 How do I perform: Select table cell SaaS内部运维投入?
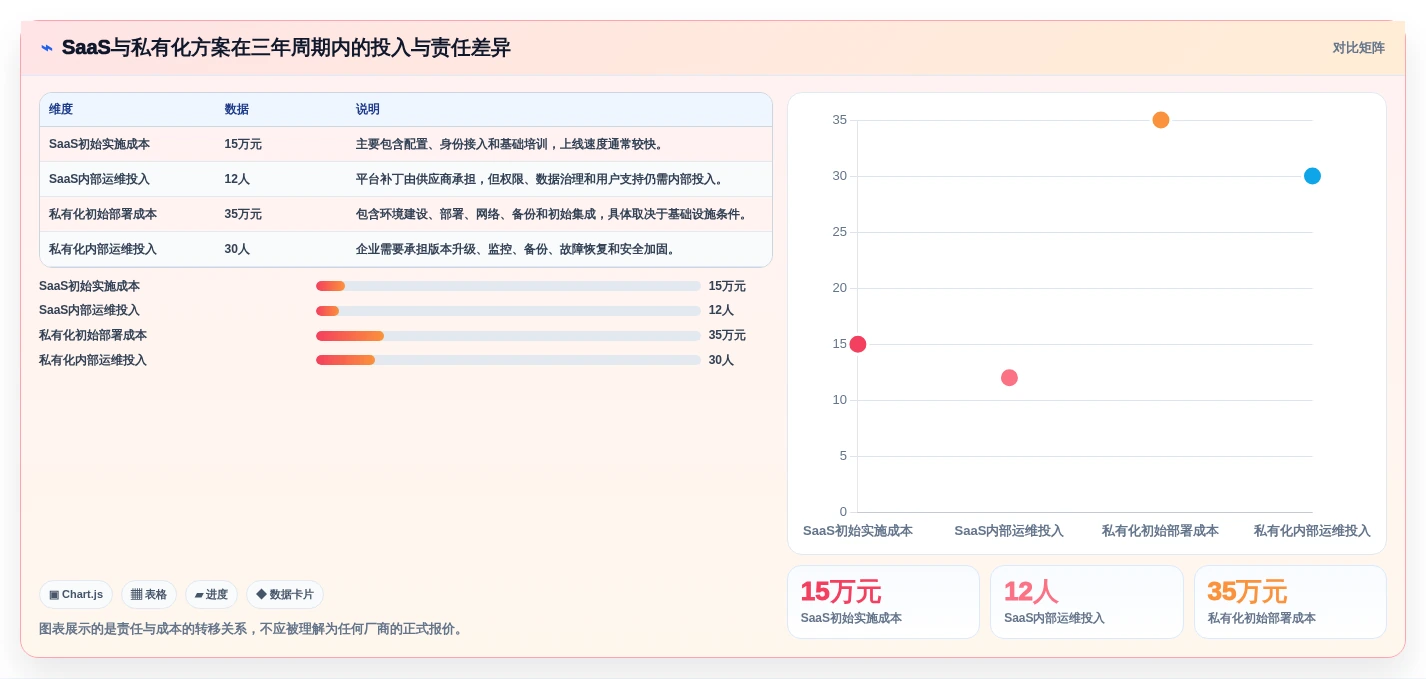[99, 179]
